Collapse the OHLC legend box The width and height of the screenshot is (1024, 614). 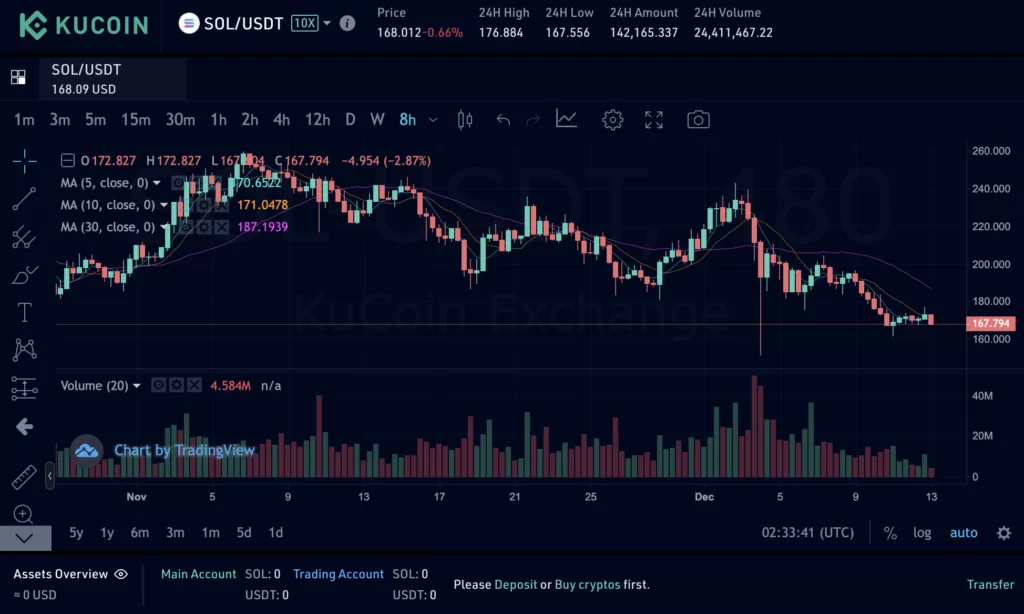click(x=67, y=161)
